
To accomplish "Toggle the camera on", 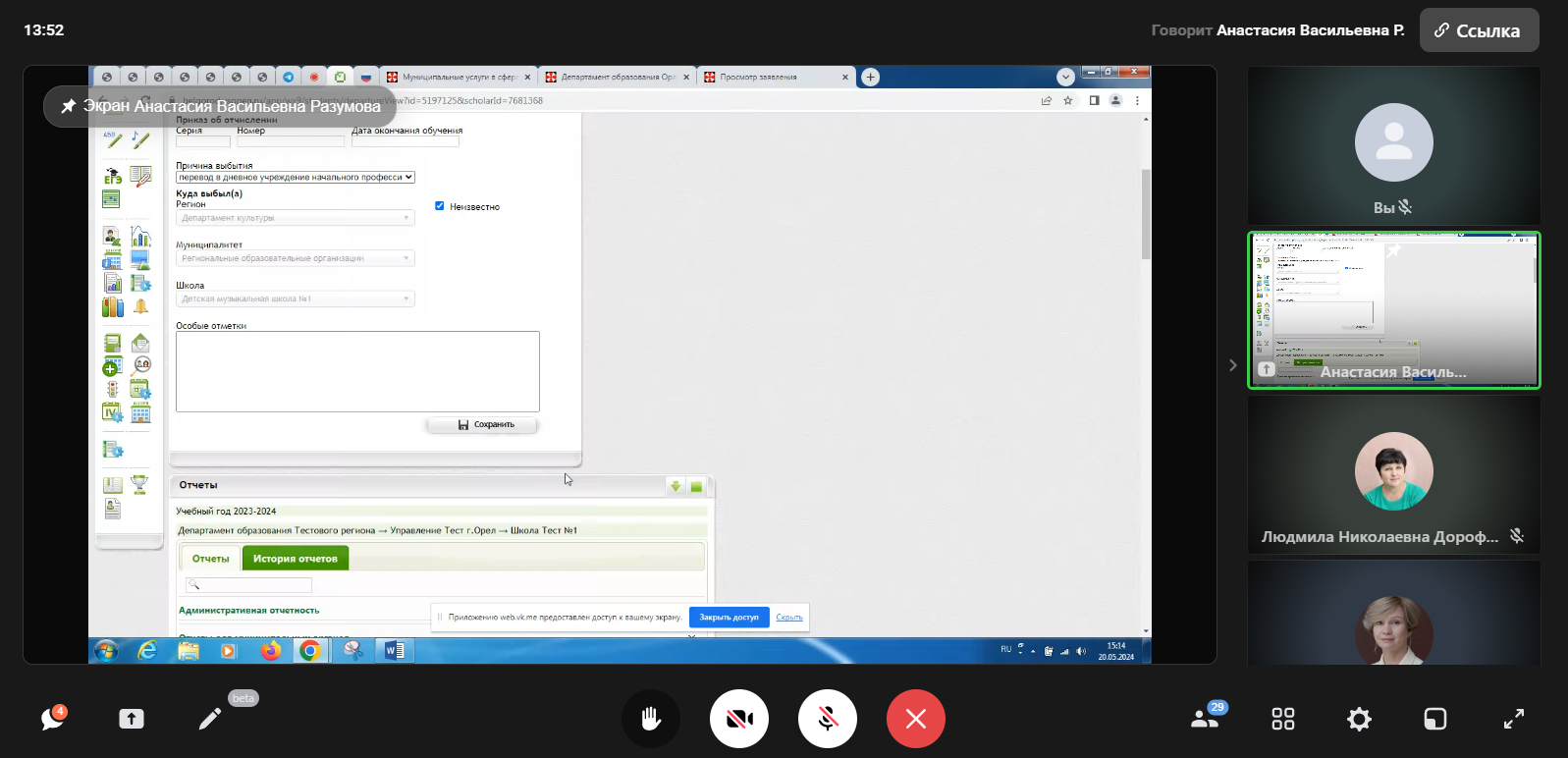I will point(738,719).
